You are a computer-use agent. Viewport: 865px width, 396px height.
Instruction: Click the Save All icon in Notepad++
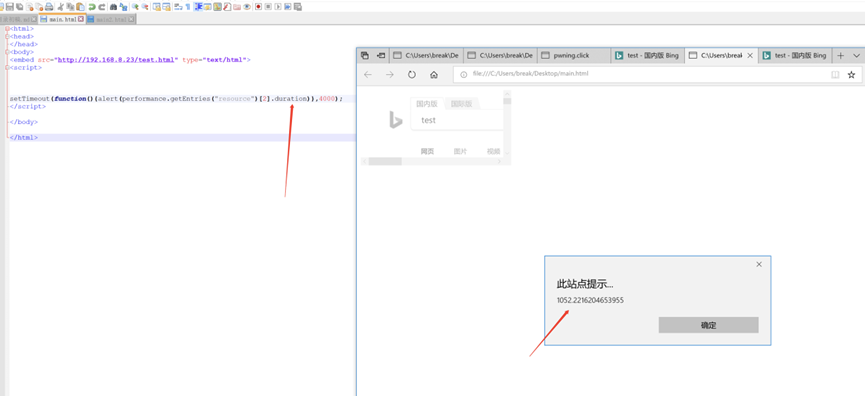[19, 7]
